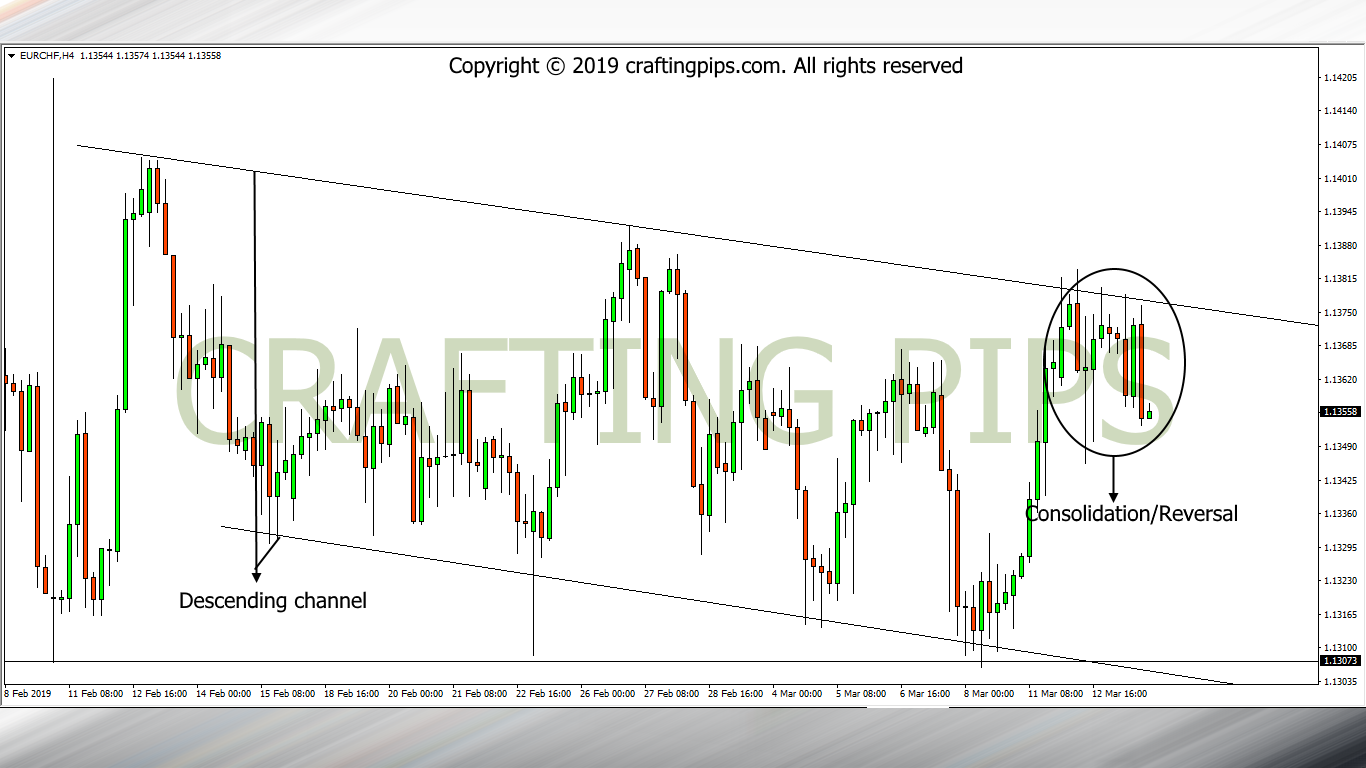1366x768 pixels.
Task: Click the 'Consolidation/Reversal' text label
Action: (1131, 514)
